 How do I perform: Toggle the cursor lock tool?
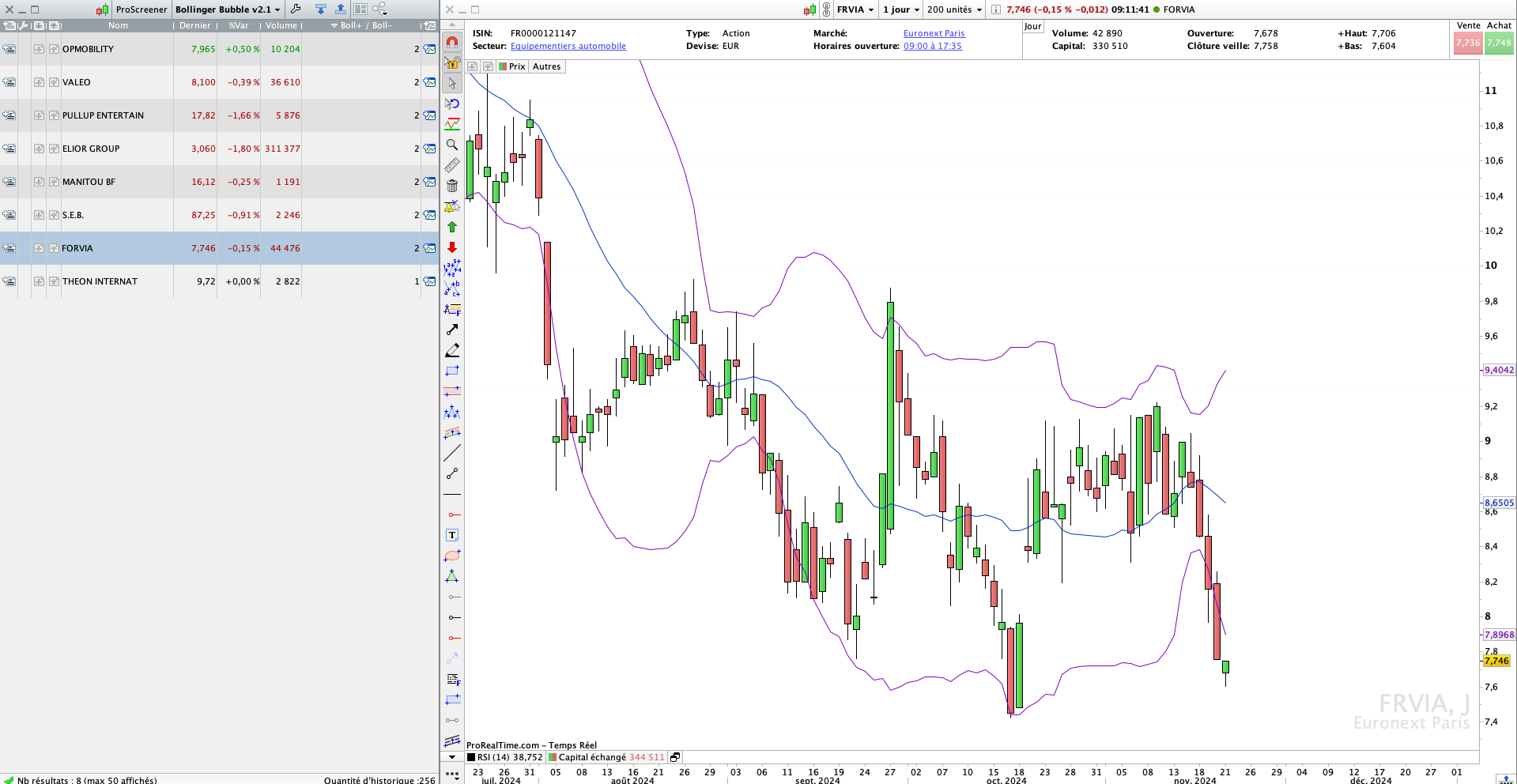pos(452,62)
